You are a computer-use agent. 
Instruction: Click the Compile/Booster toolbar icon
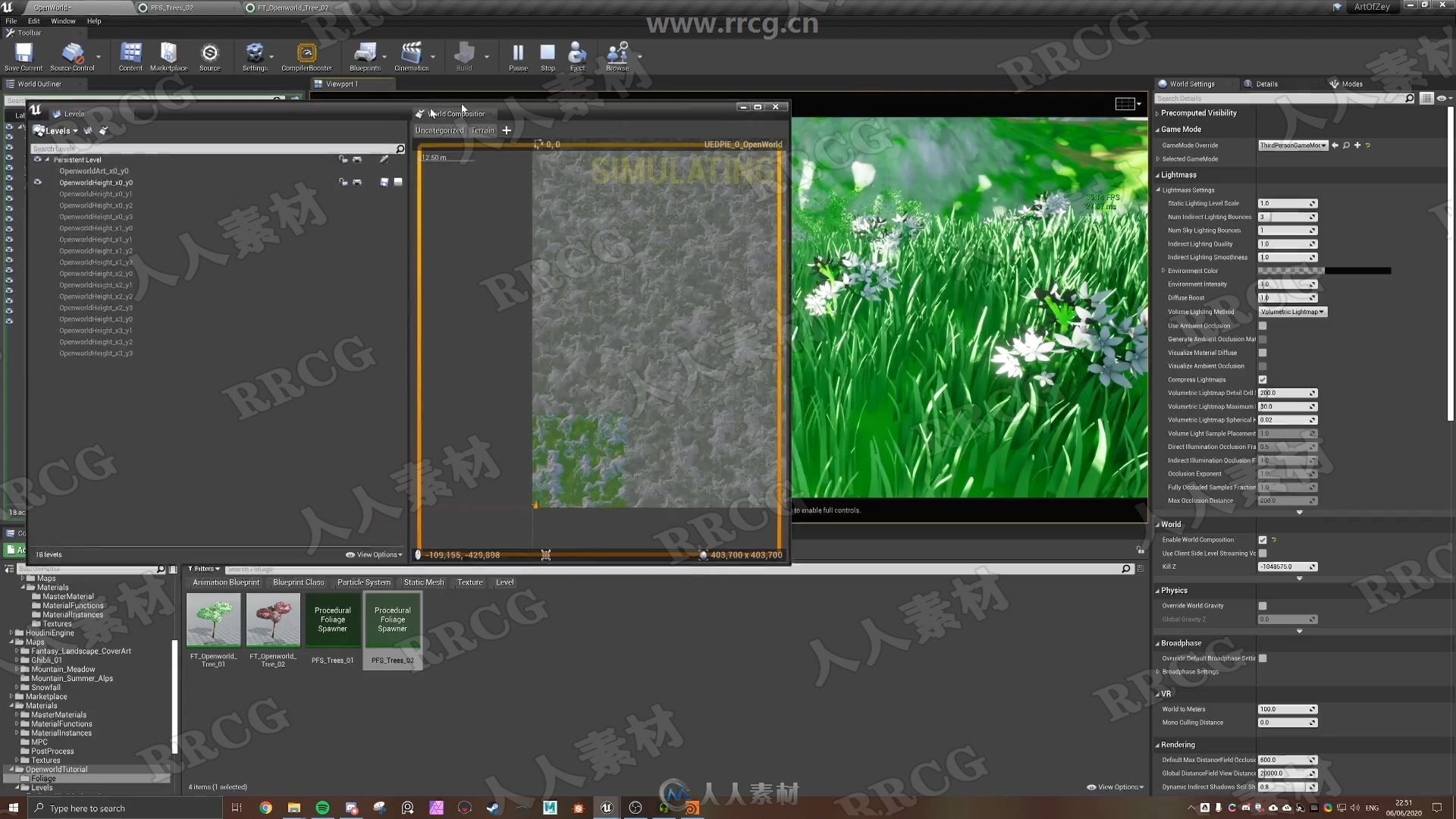click(x=306, y=55)
